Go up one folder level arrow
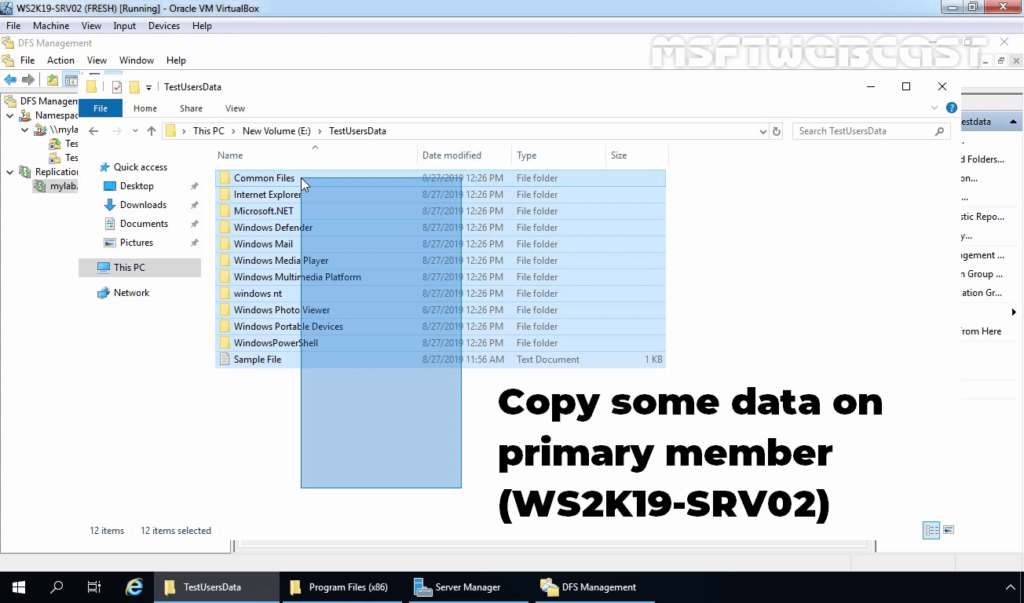 [x=152, y=131]
